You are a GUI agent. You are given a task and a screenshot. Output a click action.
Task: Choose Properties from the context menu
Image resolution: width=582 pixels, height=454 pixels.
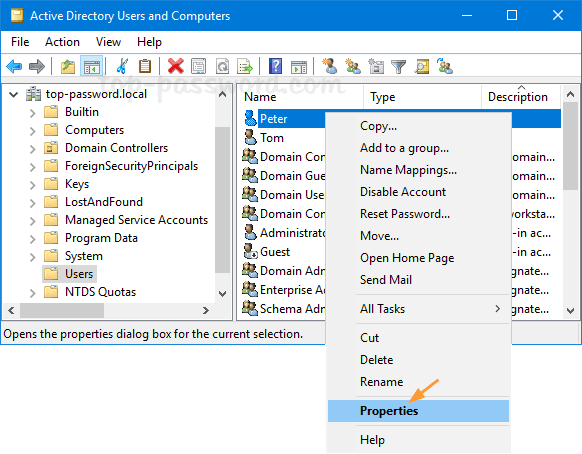(418, 411)
